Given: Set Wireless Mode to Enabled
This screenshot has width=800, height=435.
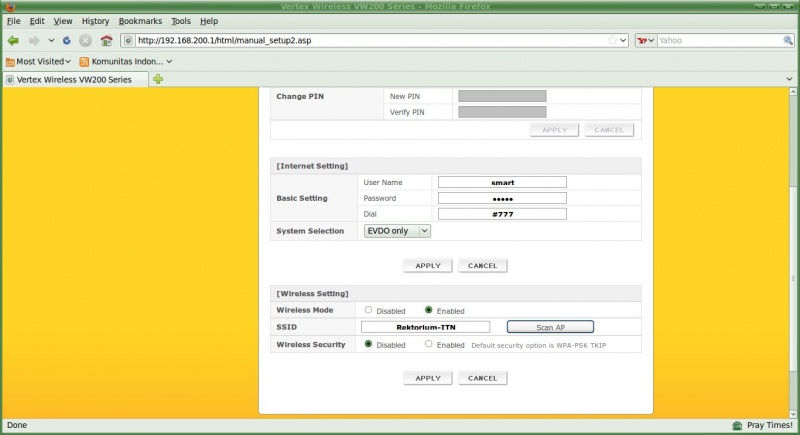Looking at the screenshot, I should coord(429,310).
